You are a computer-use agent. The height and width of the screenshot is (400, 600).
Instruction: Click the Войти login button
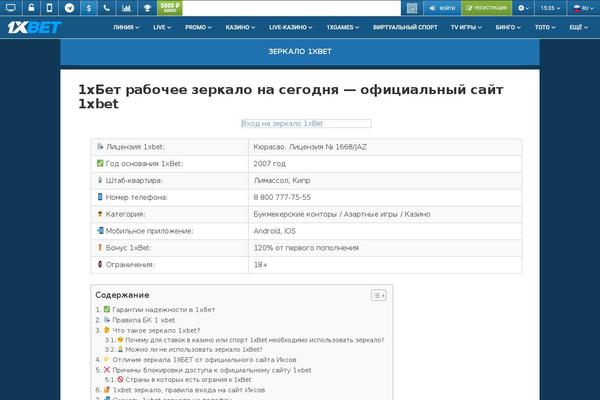coord(442,8)
